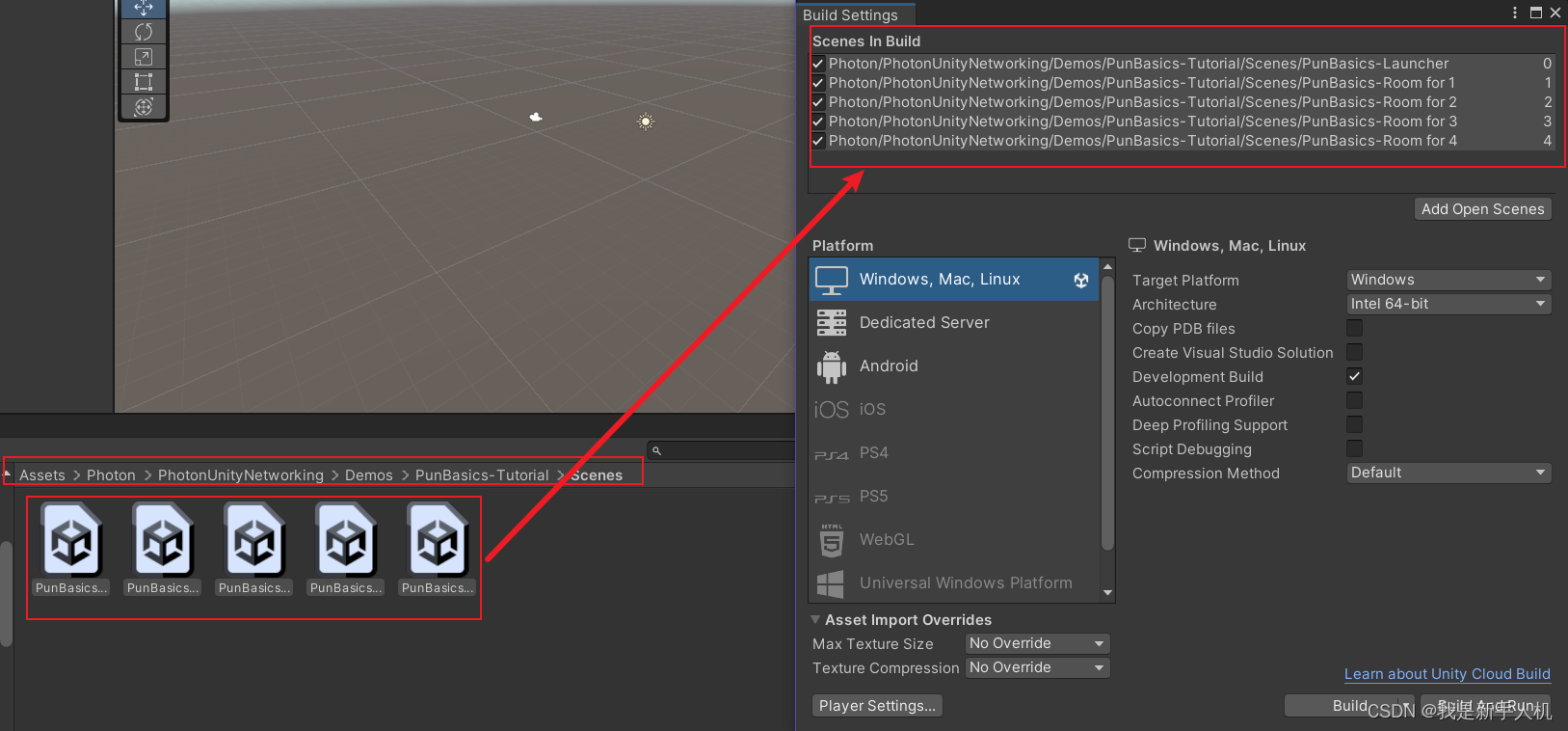This screenshot has height=731, width=1568.
Task: Uncheck the PunBasics-Room for 1 scene
Action: 818,83
